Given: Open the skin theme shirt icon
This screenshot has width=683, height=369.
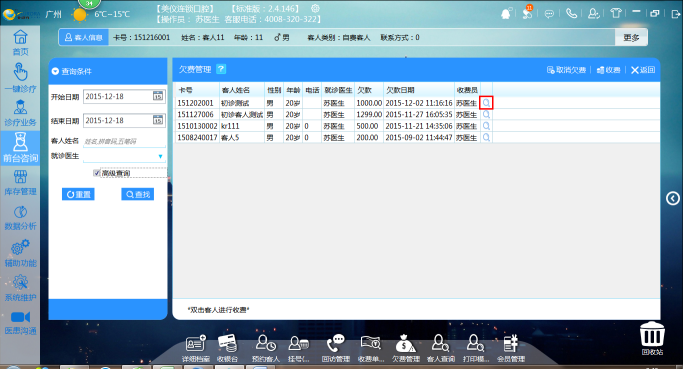Looking at the screenshot, I should [615, 13].
